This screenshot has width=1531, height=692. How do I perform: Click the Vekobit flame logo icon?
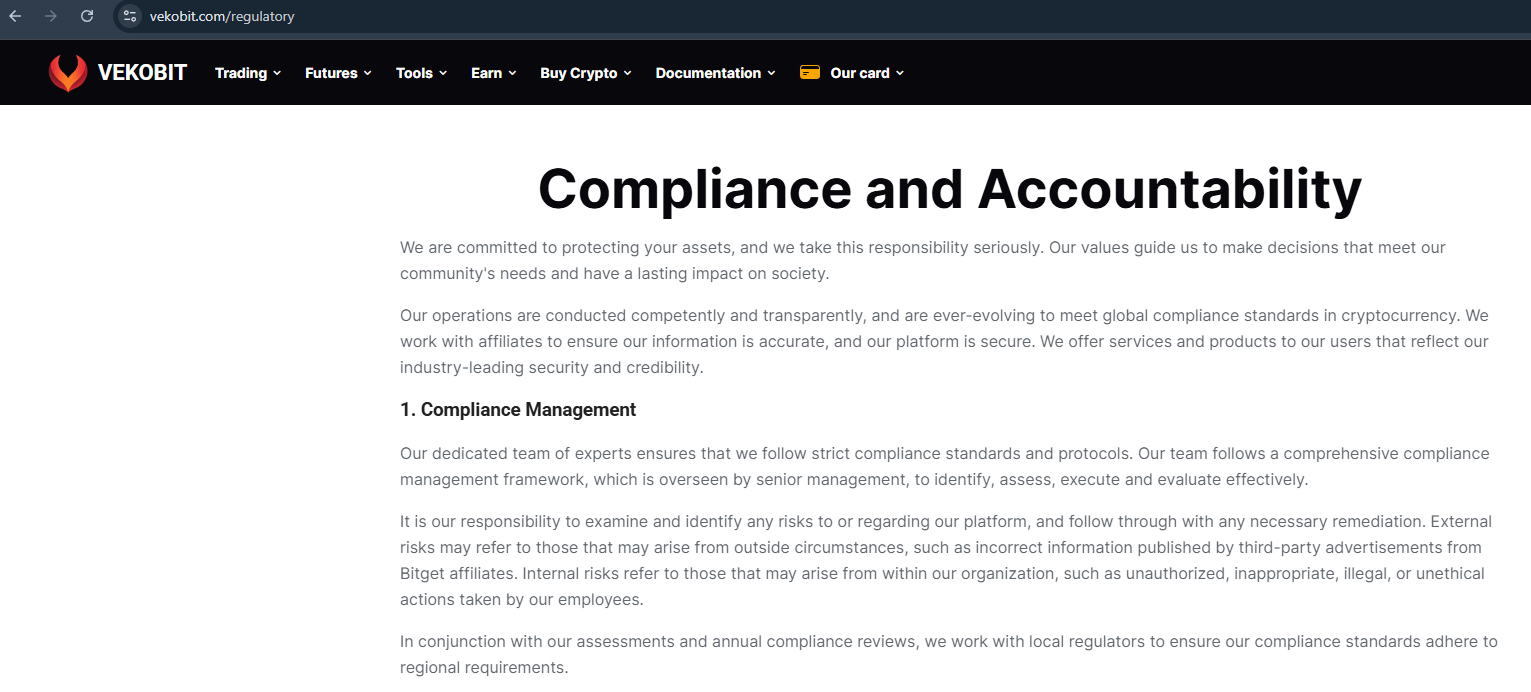pyautogui.click(x=68, y=73)
